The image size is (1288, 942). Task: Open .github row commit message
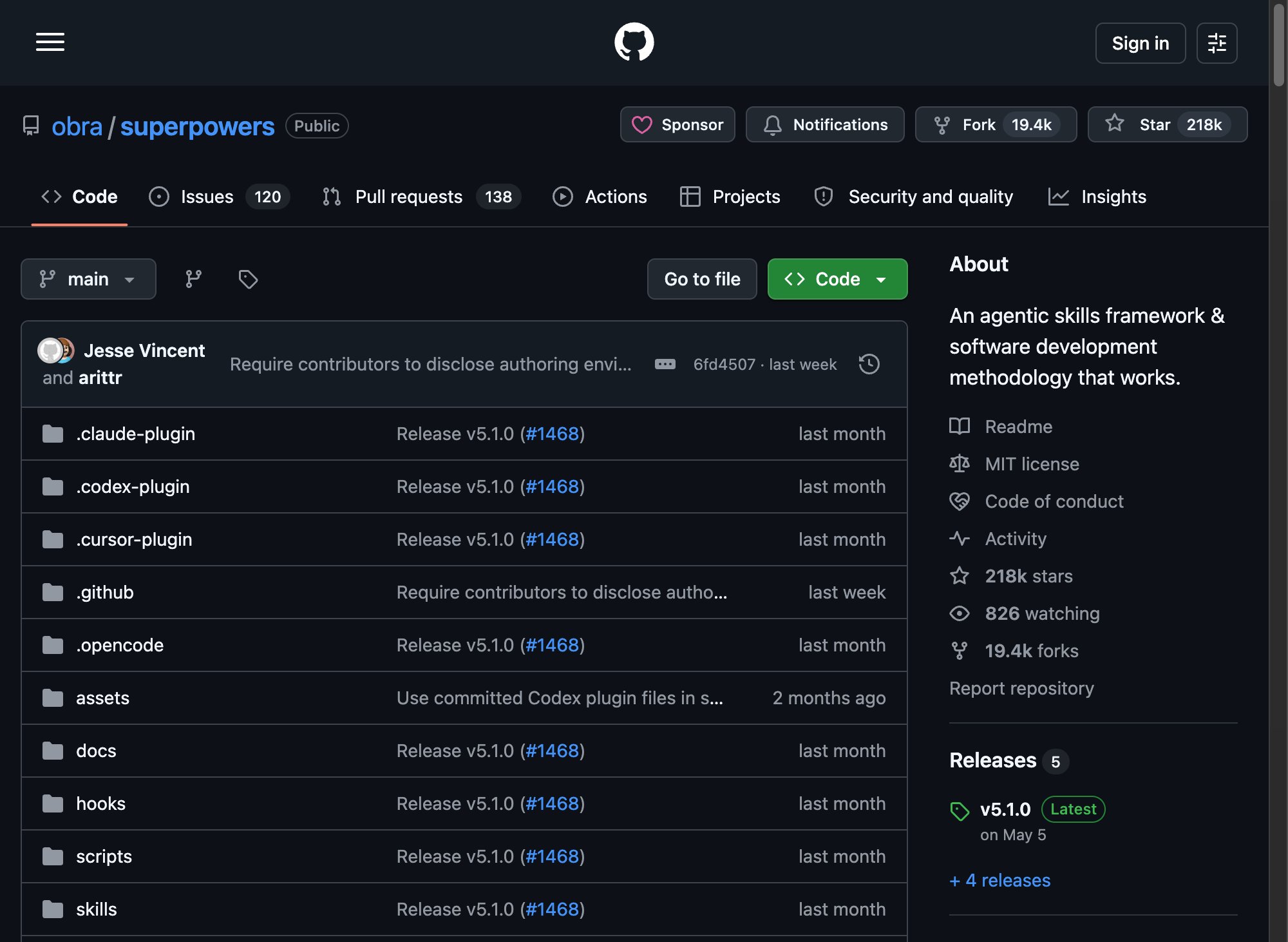tap(562, 592)
